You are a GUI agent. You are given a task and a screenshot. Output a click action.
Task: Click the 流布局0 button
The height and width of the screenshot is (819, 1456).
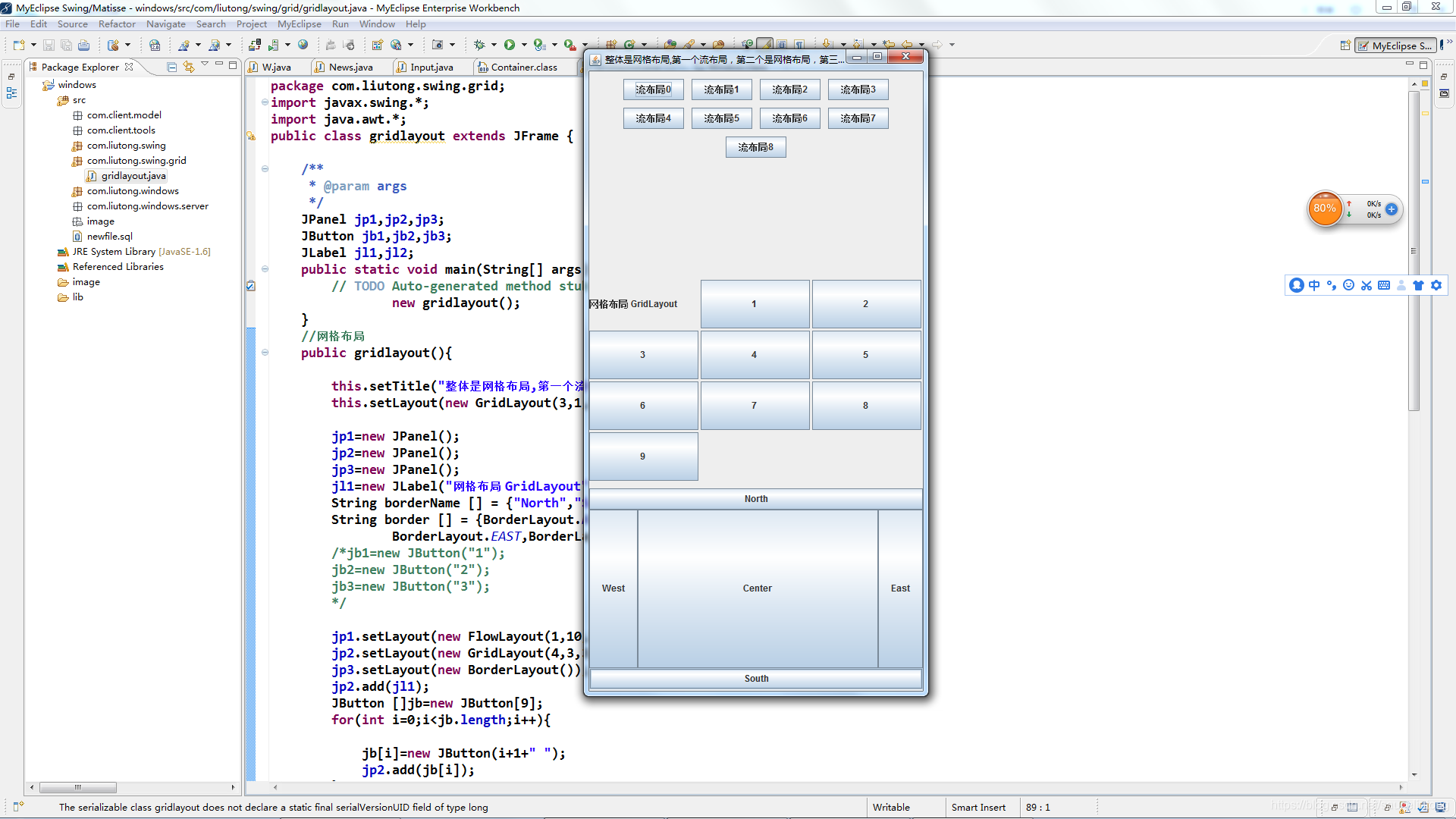(653, 89)
